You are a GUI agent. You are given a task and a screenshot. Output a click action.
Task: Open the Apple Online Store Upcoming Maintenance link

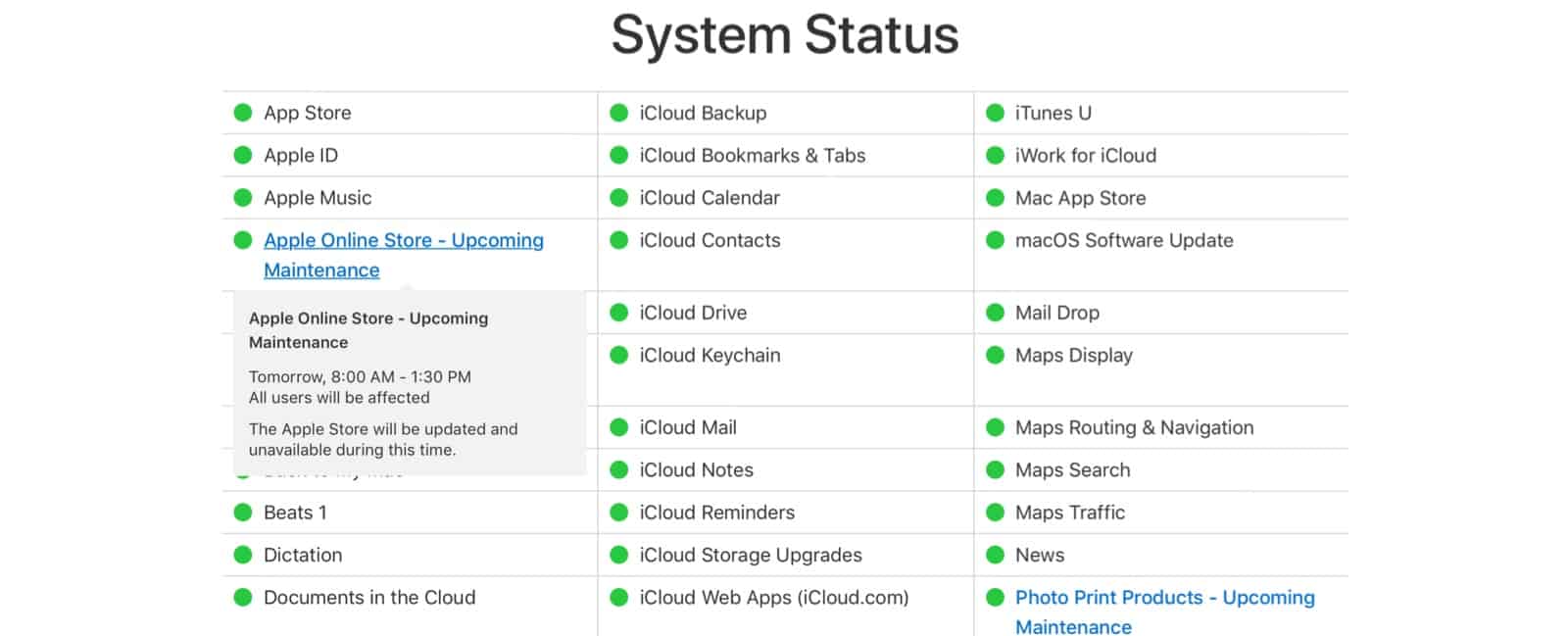coord(404,255)
